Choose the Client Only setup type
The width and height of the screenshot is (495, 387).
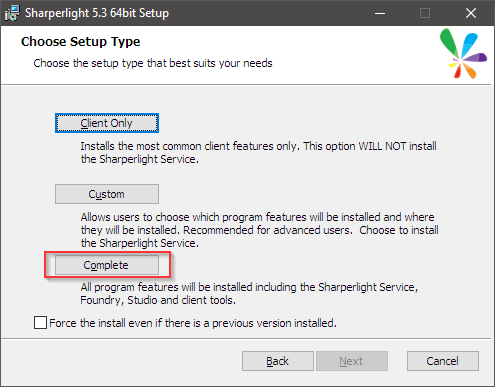[x=107, y=123]
